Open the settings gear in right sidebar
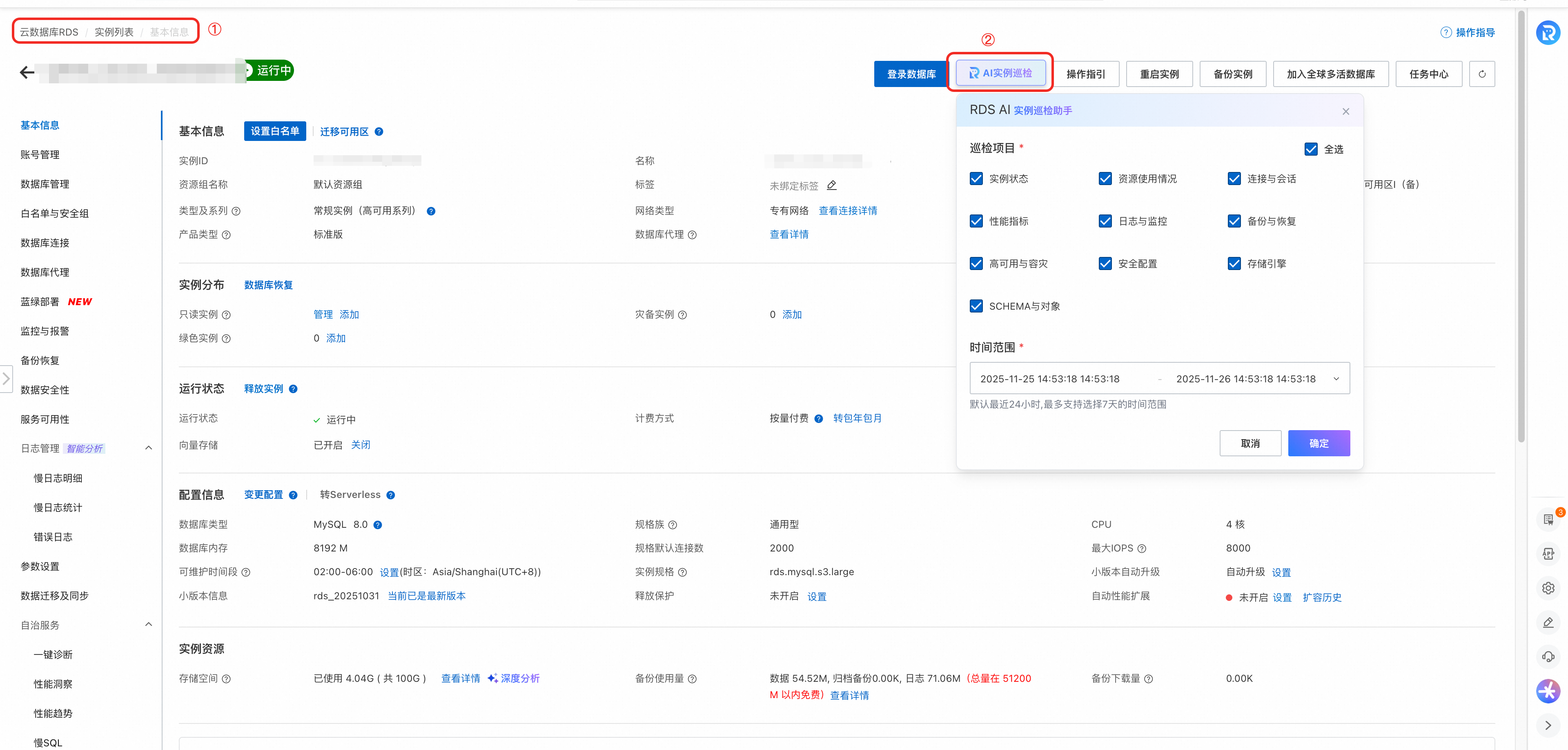 coord(1548,588)
